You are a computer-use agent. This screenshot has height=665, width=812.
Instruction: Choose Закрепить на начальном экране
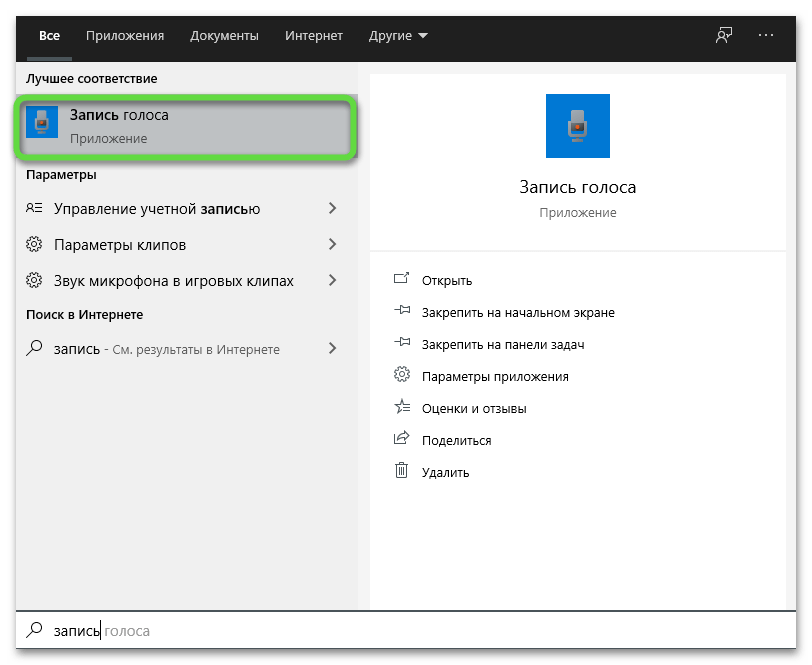point(518,312)
